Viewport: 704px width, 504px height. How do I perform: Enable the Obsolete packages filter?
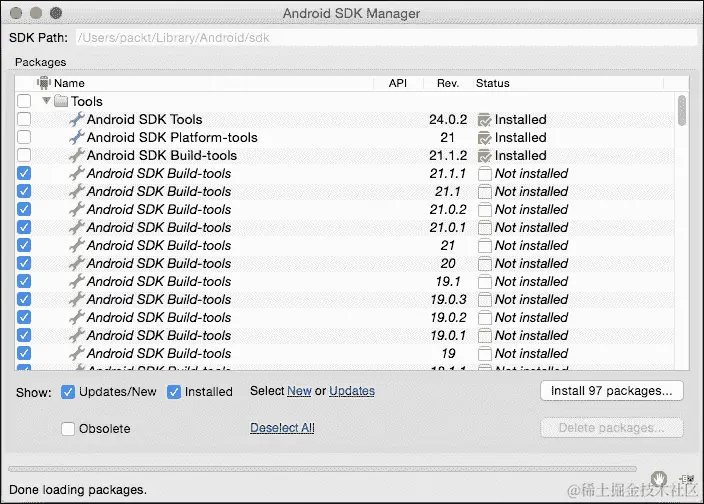[x=68, y=429]
